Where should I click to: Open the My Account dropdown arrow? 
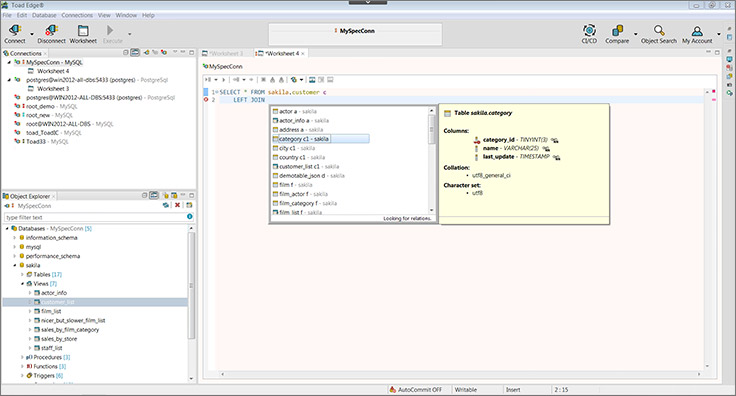click(719, 34)
